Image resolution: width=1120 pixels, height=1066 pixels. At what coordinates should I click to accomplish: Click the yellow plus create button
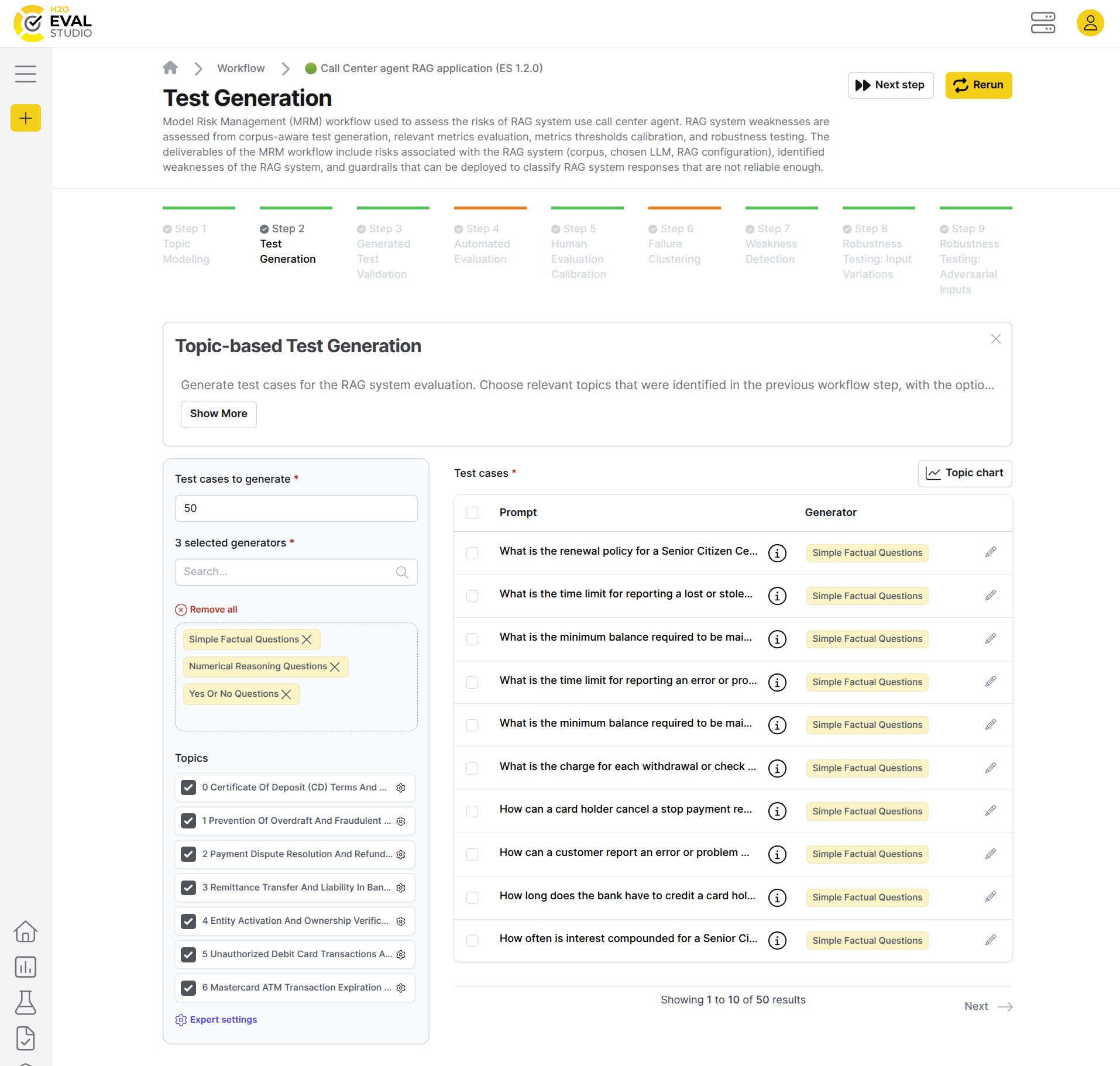tap(26, 118)
